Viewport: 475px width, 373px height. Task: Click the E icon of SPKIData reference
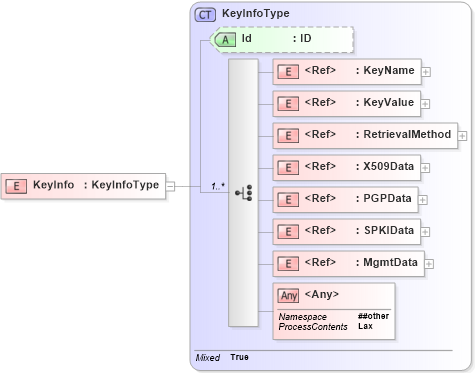[x=288, y=231]
